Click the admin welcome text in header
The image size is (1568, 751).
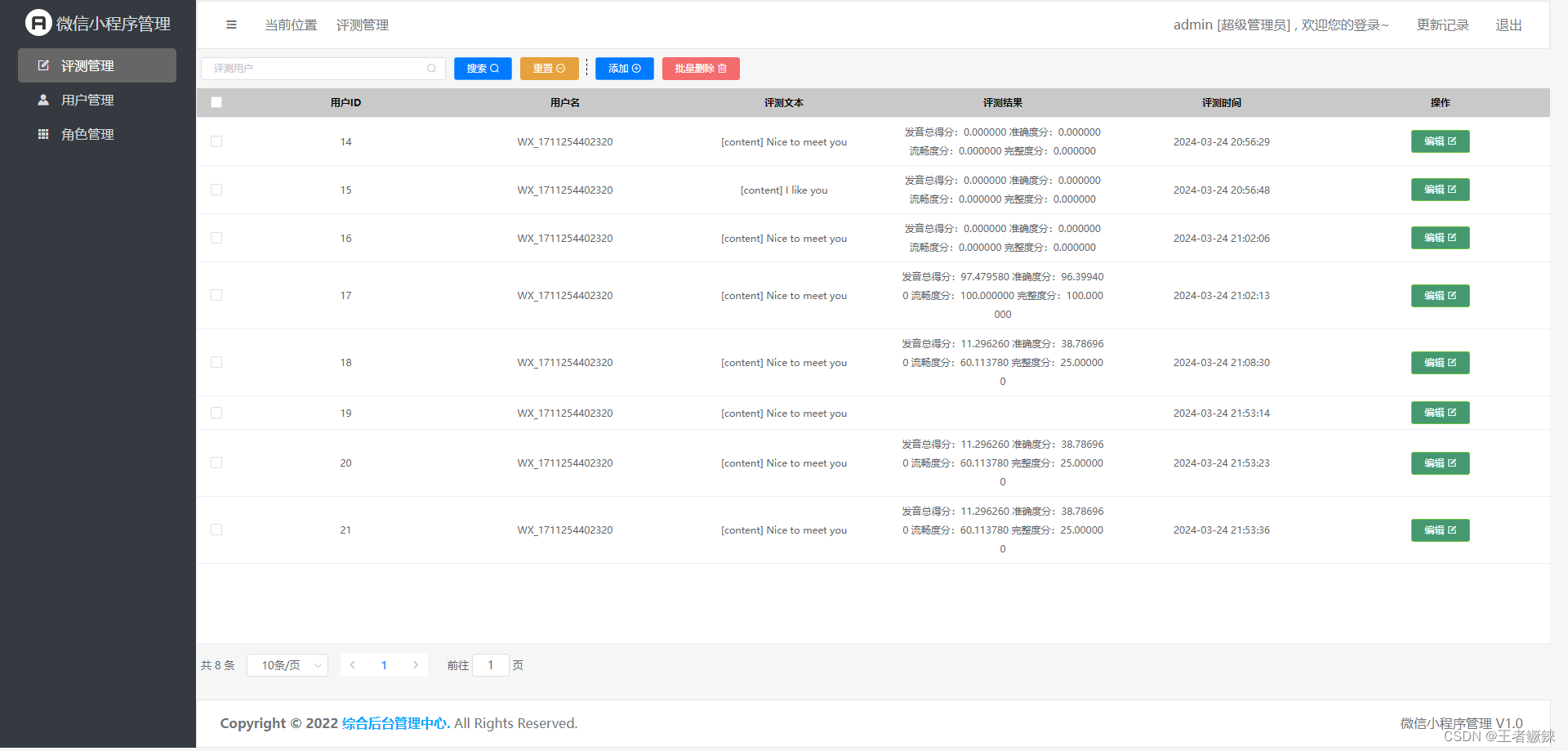1281,25
